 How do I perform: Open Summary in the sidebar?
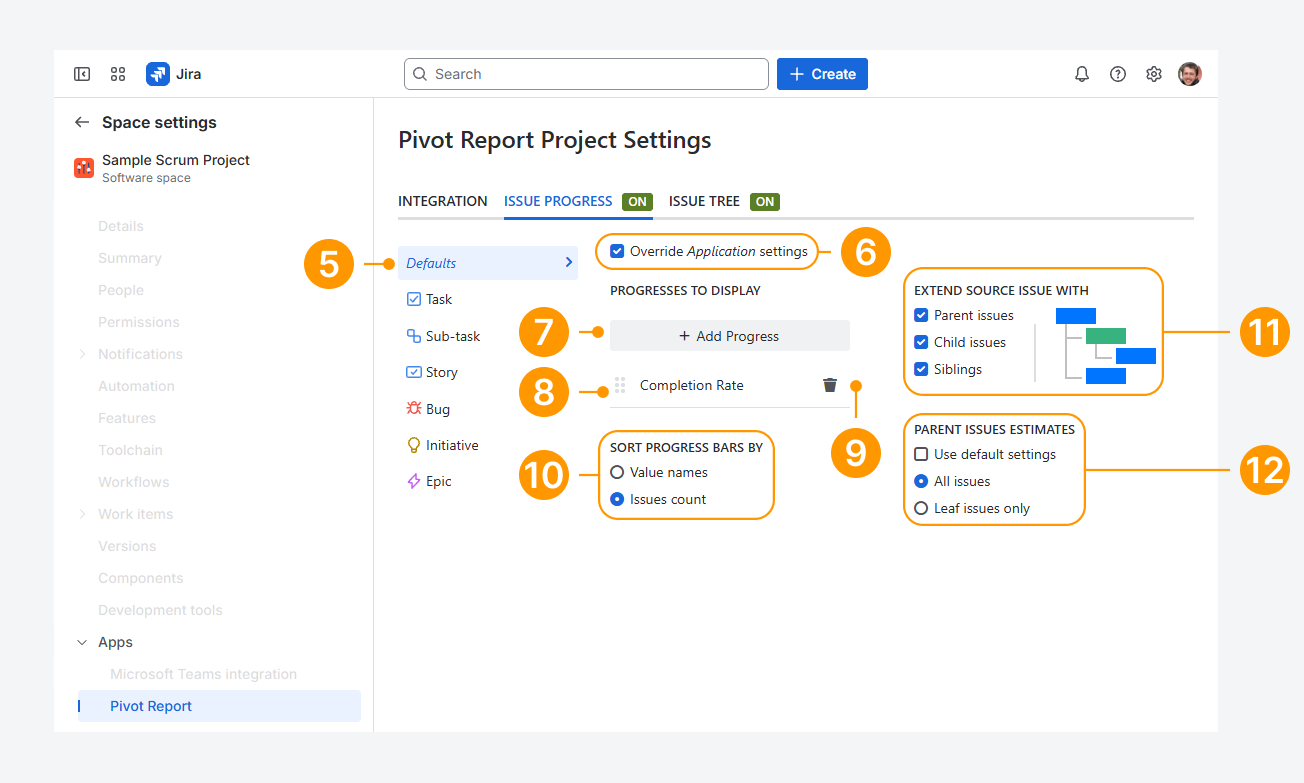[x=130, y=258]
